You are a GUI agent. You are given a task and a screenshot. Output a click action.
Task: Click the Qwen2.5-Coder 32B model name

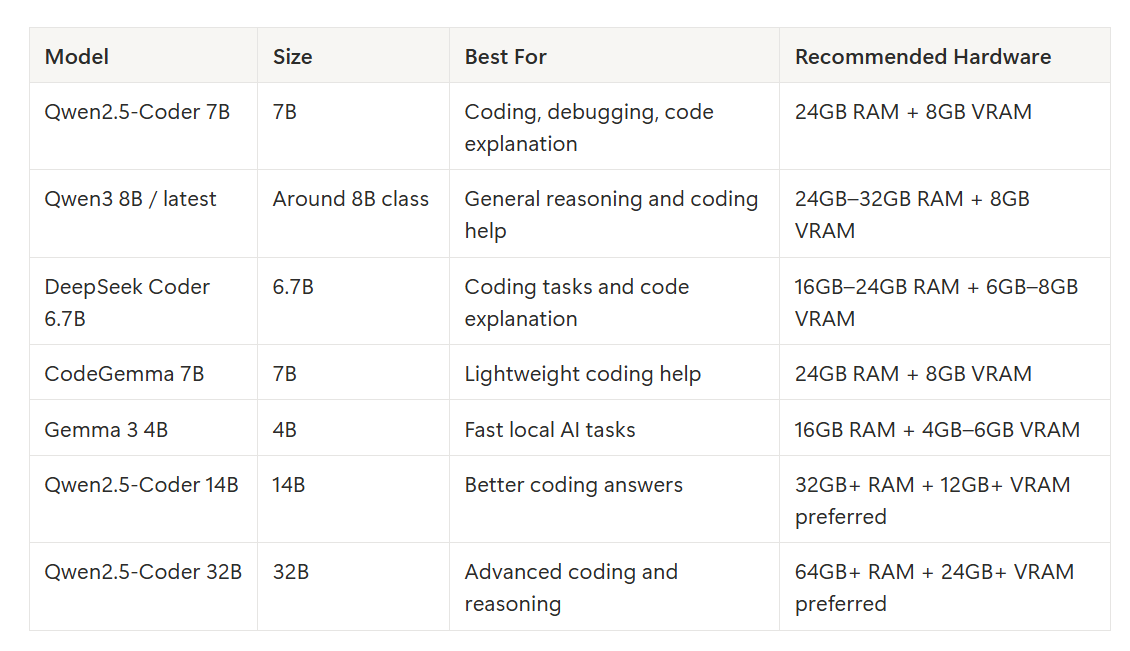tap(143, 572)
